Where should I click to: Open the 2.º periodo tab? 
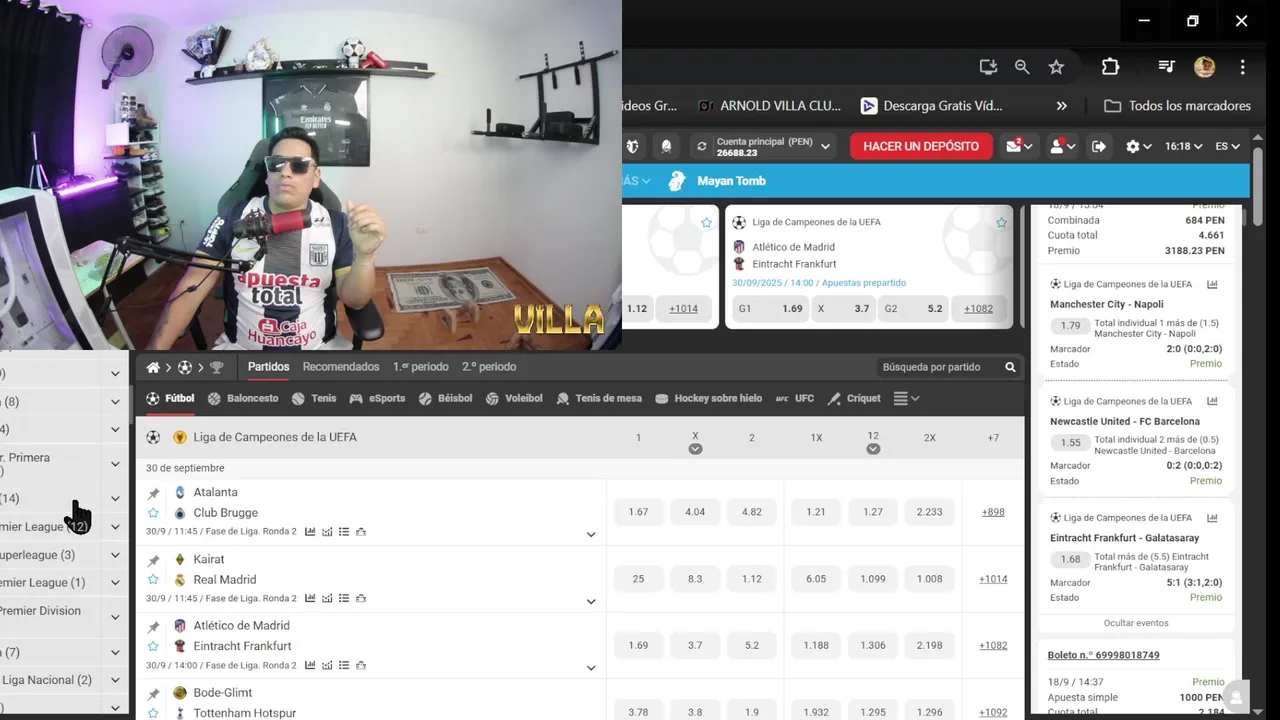[489, 367]
